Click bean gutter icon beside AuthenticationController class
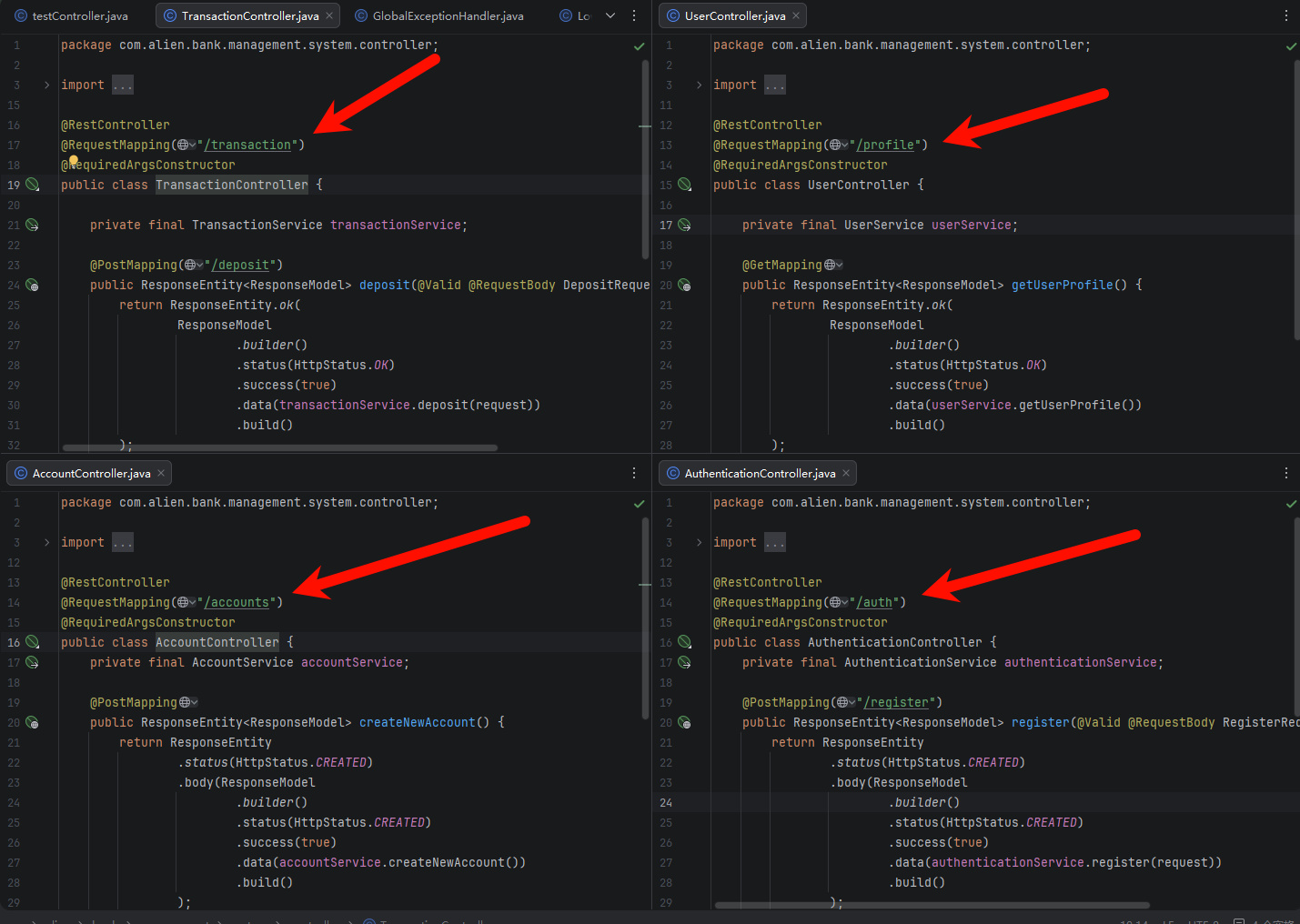1300x924 pixels. click(685, 642)
